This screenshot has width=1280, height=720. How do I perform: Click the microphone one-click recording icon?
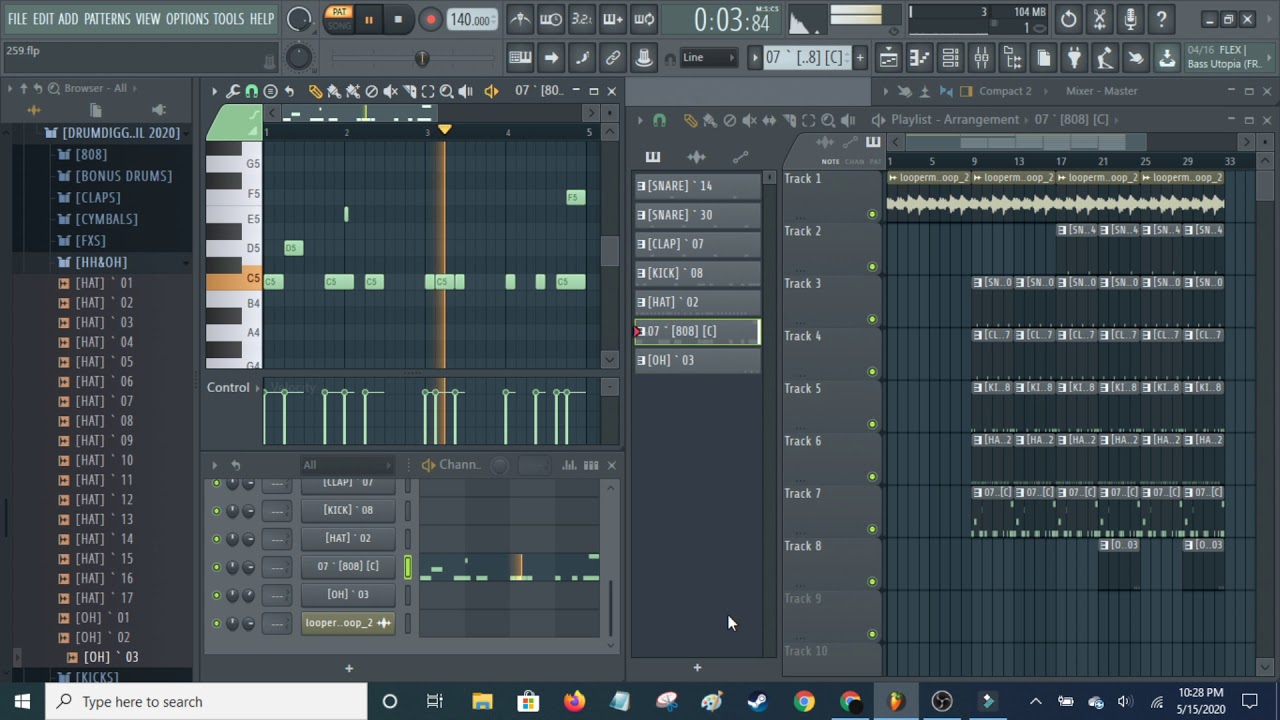point(1130,19)
